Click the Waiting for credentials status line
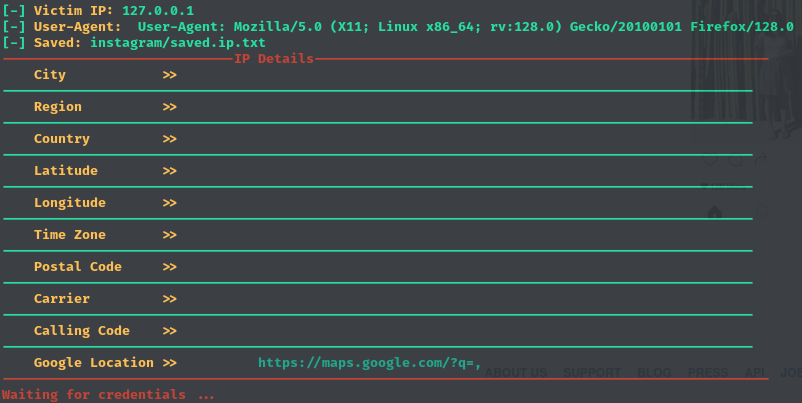Viewport: 802px width, 403px height. (108, 395)
